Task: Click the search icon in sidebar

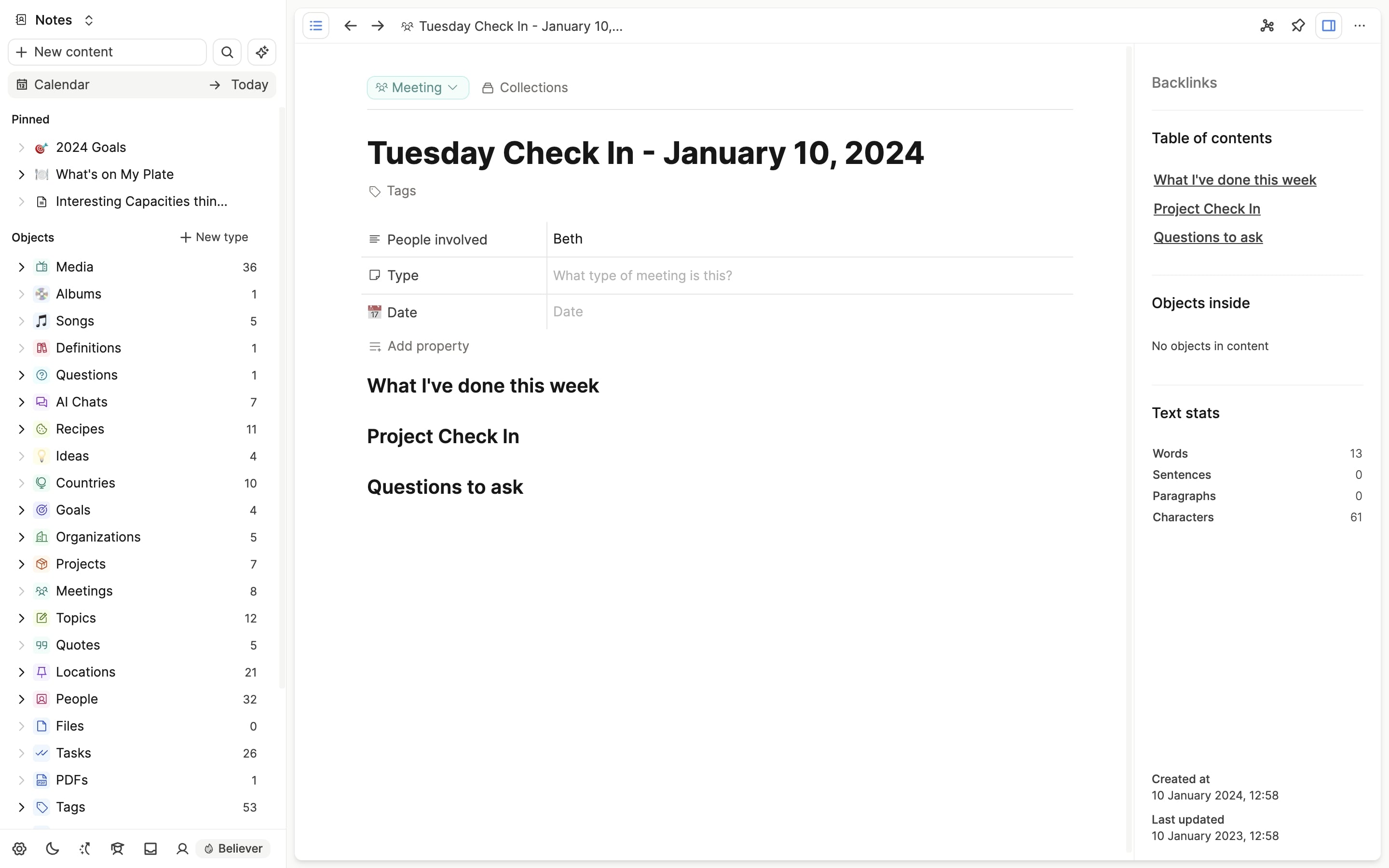Action: [227, 52]
